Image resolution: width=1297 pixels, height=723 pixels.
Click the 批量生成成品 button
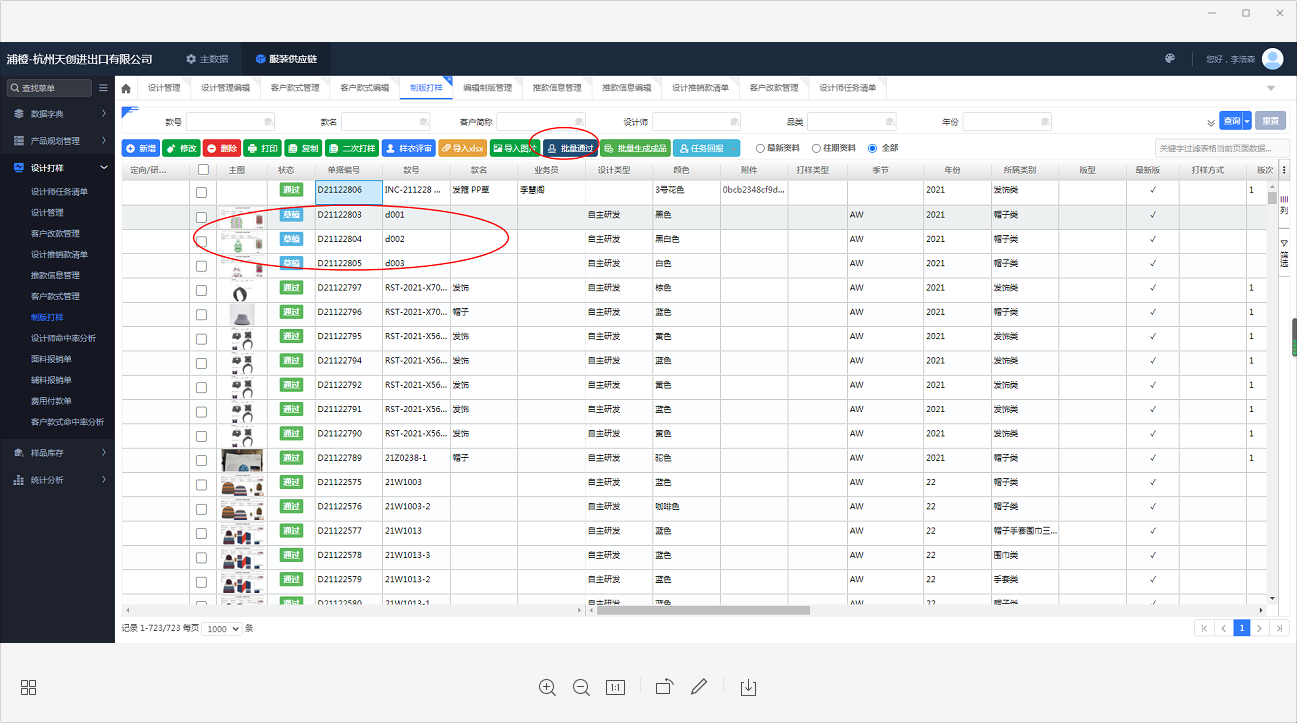(635, 148)
